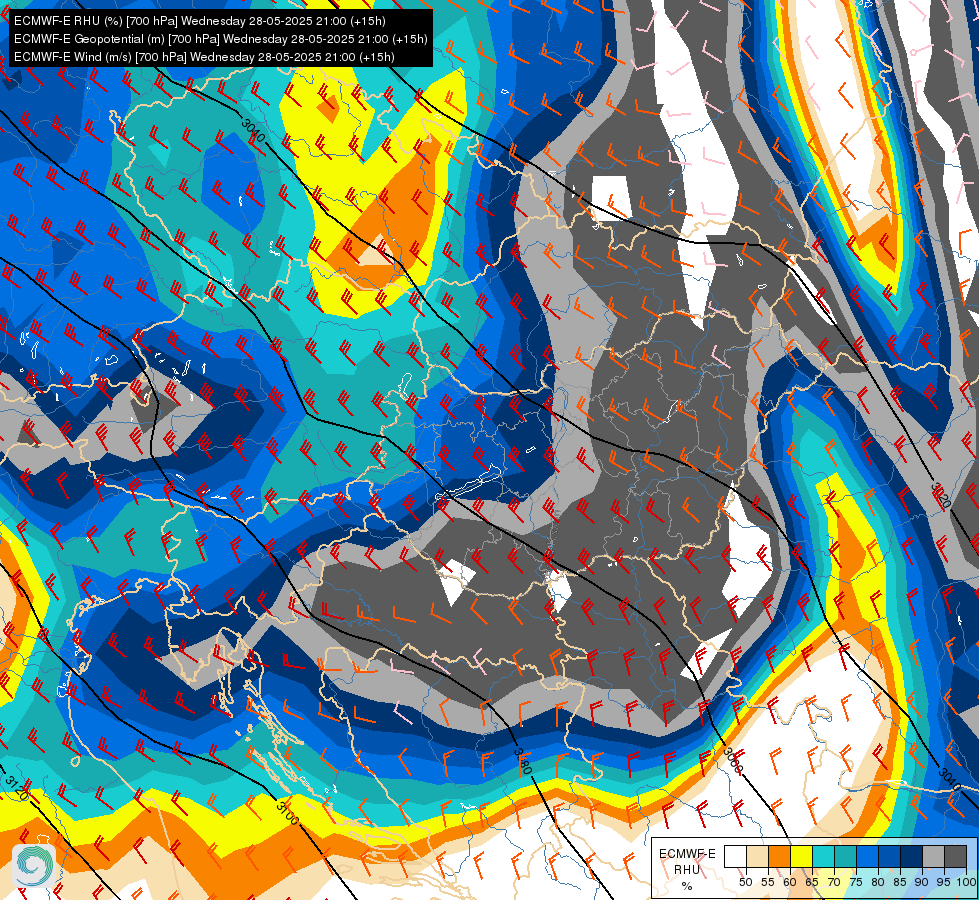Click the 3100 geopotential contour label

coord(287,813)
